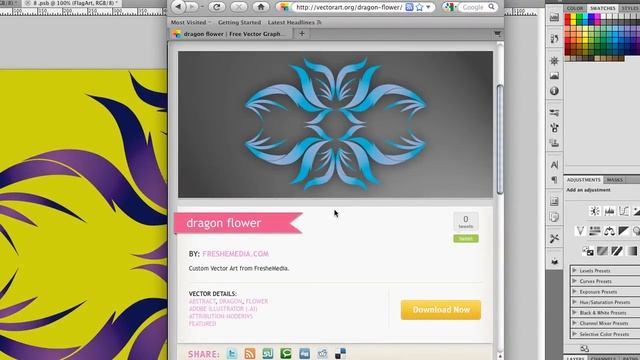
Task: Open the Tool Presets panel icon
Action: click(554, 238)
